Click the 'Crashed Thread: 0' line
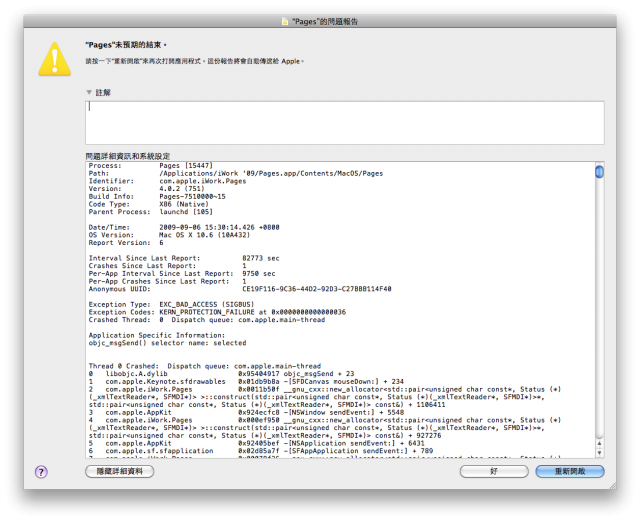Viewport: 640px width, 522px height. coord(207,320)
